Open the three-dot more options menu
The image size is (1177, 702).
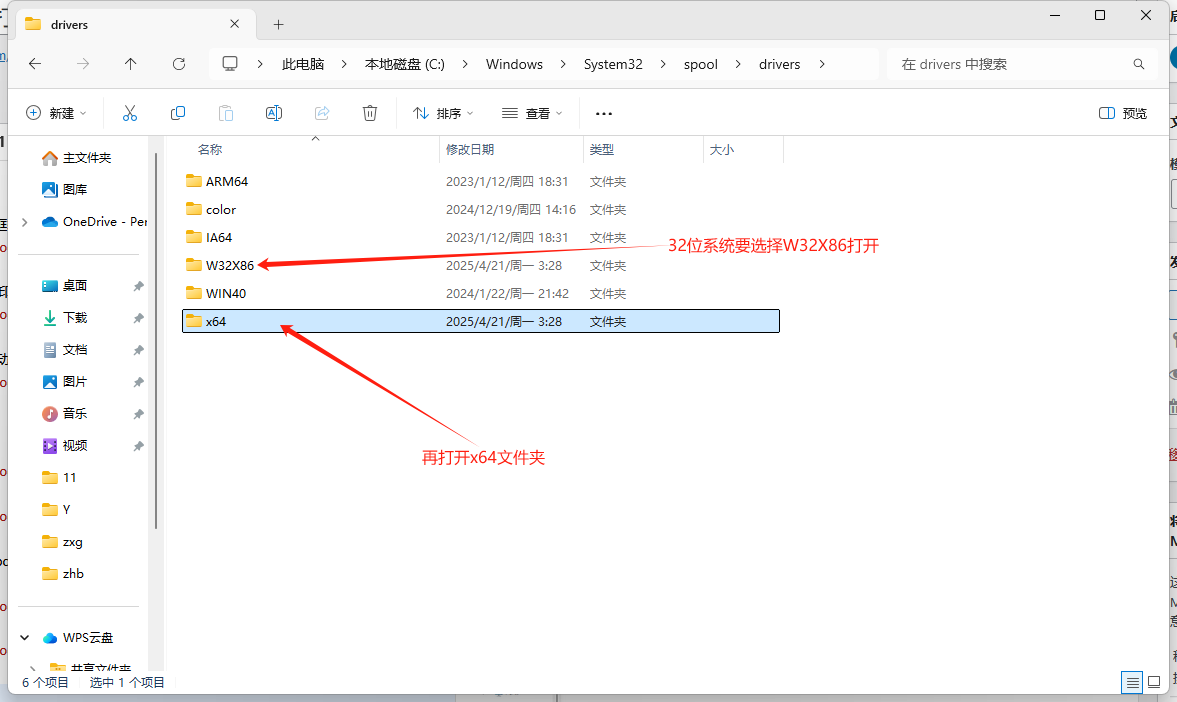pyautogui.click(x=604, y=113)
